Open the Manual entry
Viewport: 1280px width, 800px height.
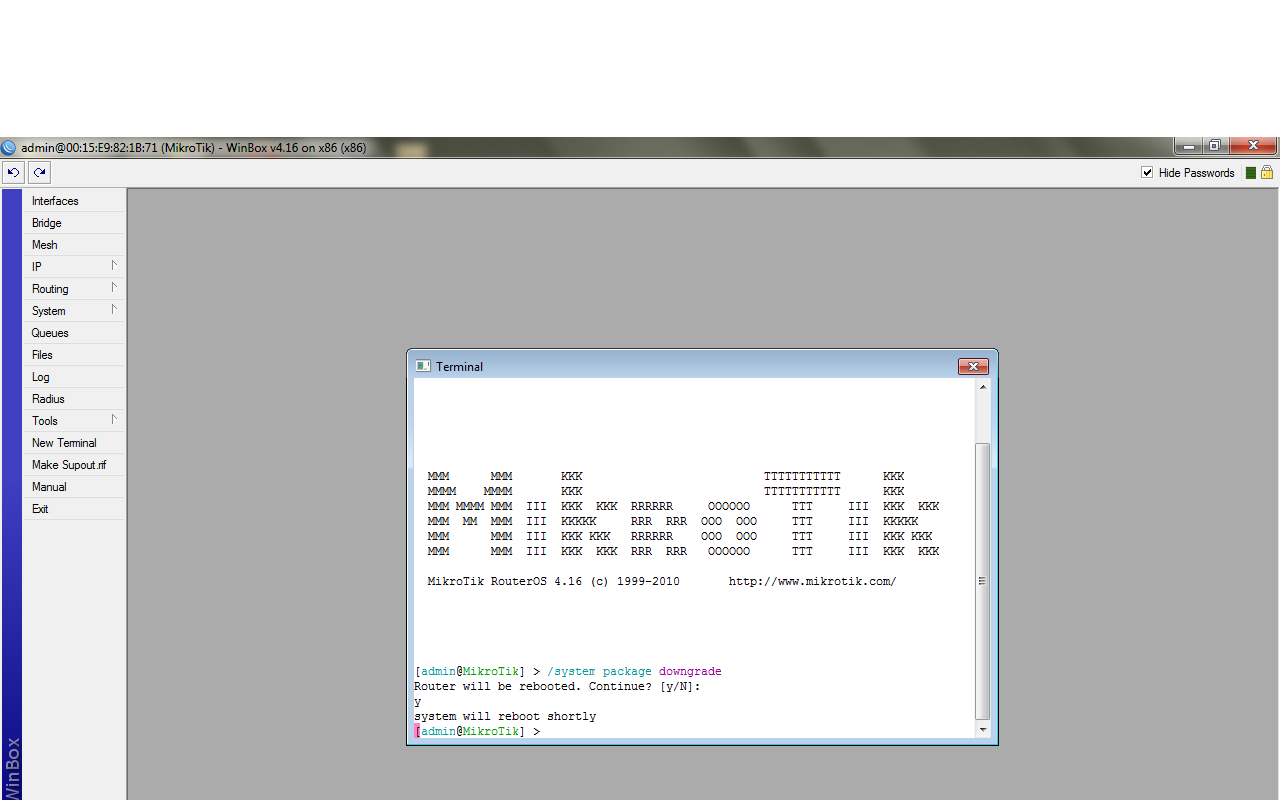75,487
